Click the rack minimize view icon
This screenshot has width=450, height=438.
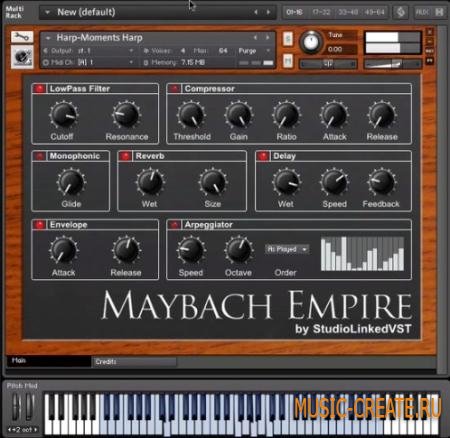439,12
